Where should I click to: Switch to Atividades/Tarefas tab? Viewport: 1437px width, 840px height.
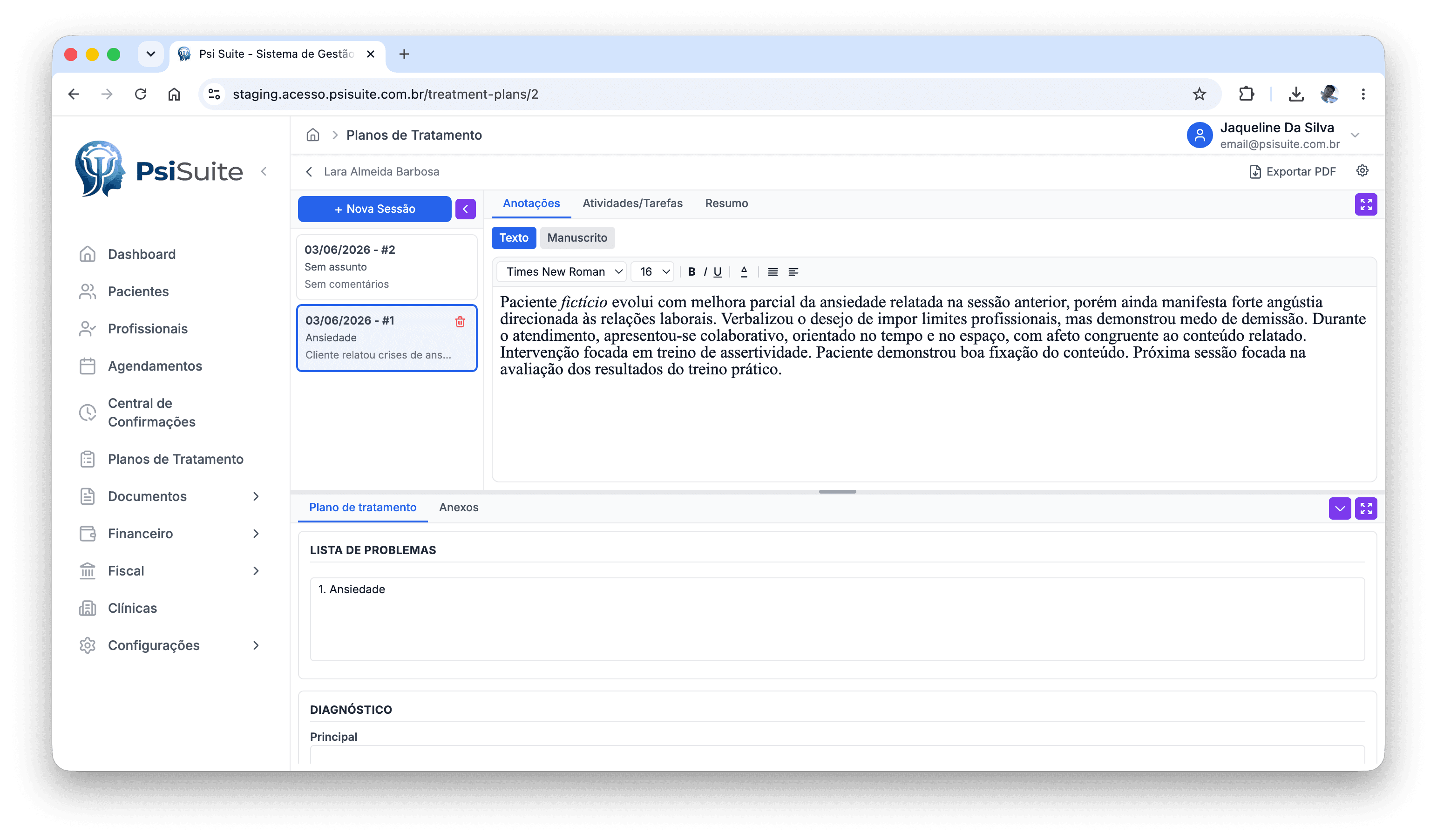coord(632,203)
